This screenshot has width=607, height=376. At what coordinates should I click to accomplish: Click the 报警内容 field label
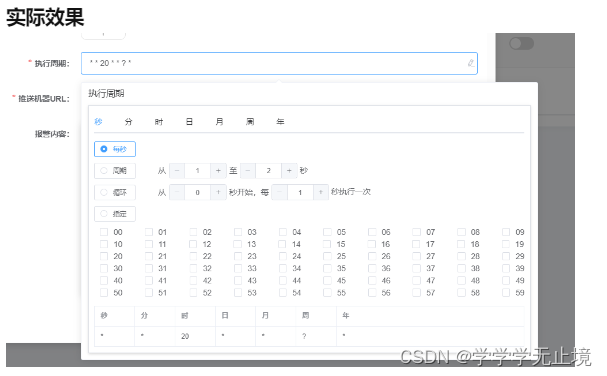(52, 134)
